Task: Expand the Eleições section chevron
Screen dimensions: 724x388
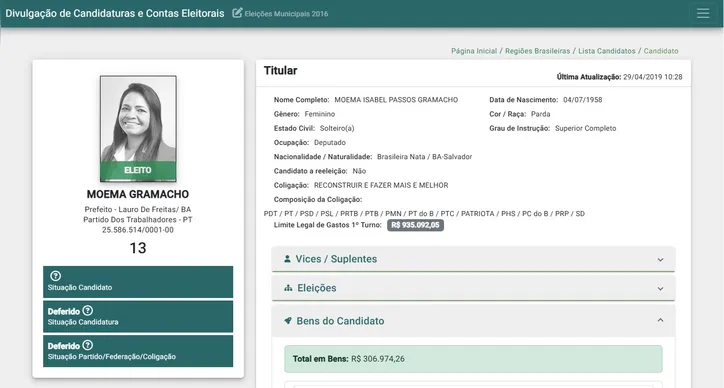Action: [660, 289]
